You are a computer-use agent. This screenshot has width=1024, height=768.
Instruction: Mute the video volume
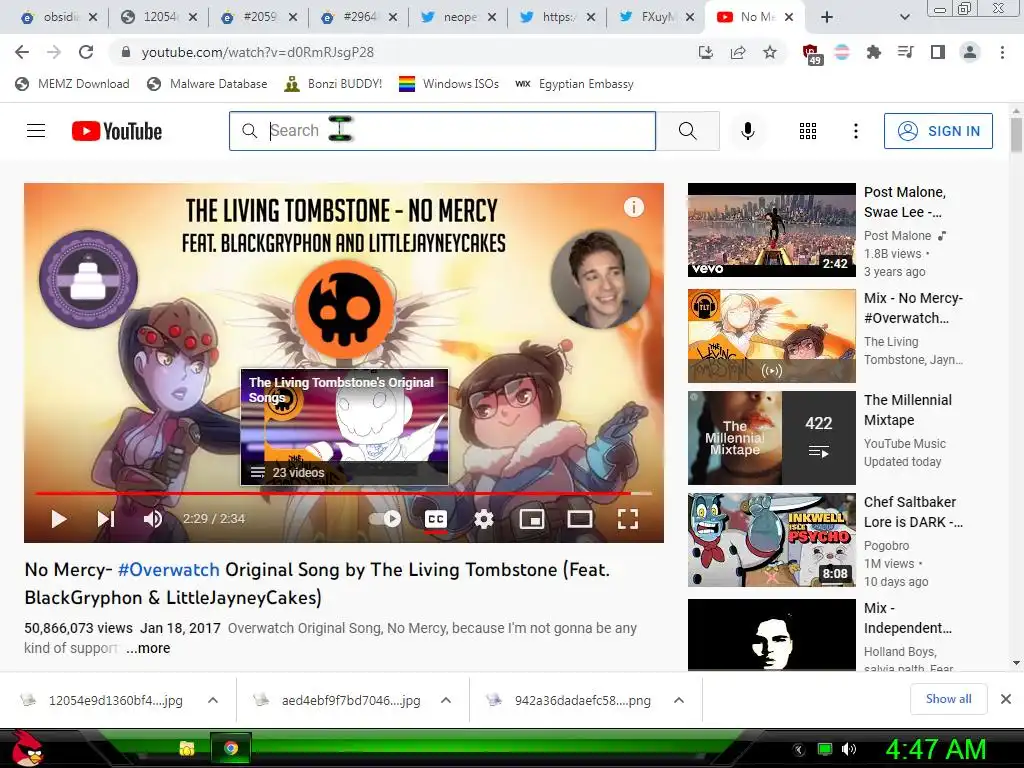click(x=153, y=519)
